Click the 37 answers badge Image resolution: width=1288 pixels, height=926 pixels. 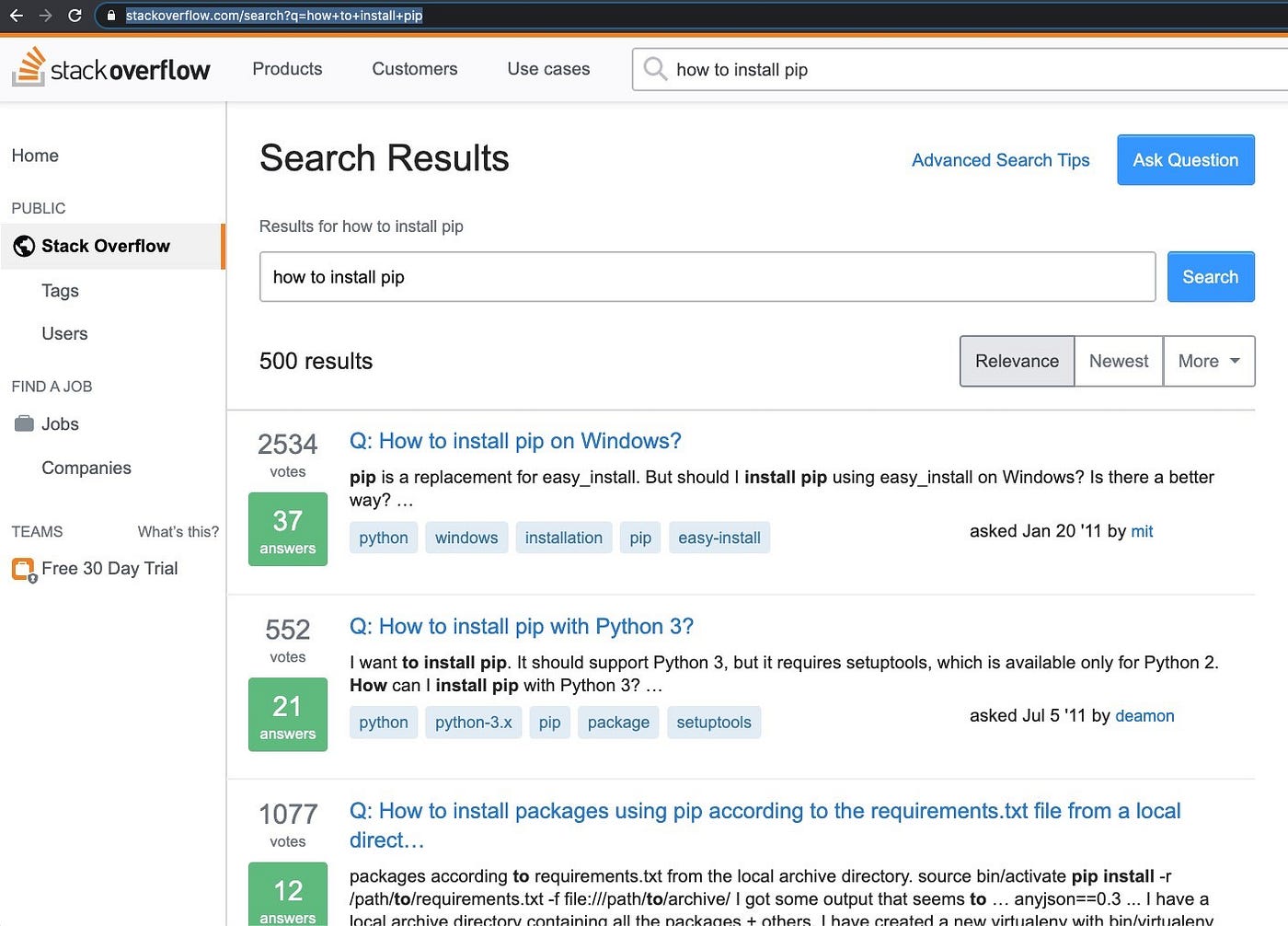pyautogui.click(x=288, y=529)
